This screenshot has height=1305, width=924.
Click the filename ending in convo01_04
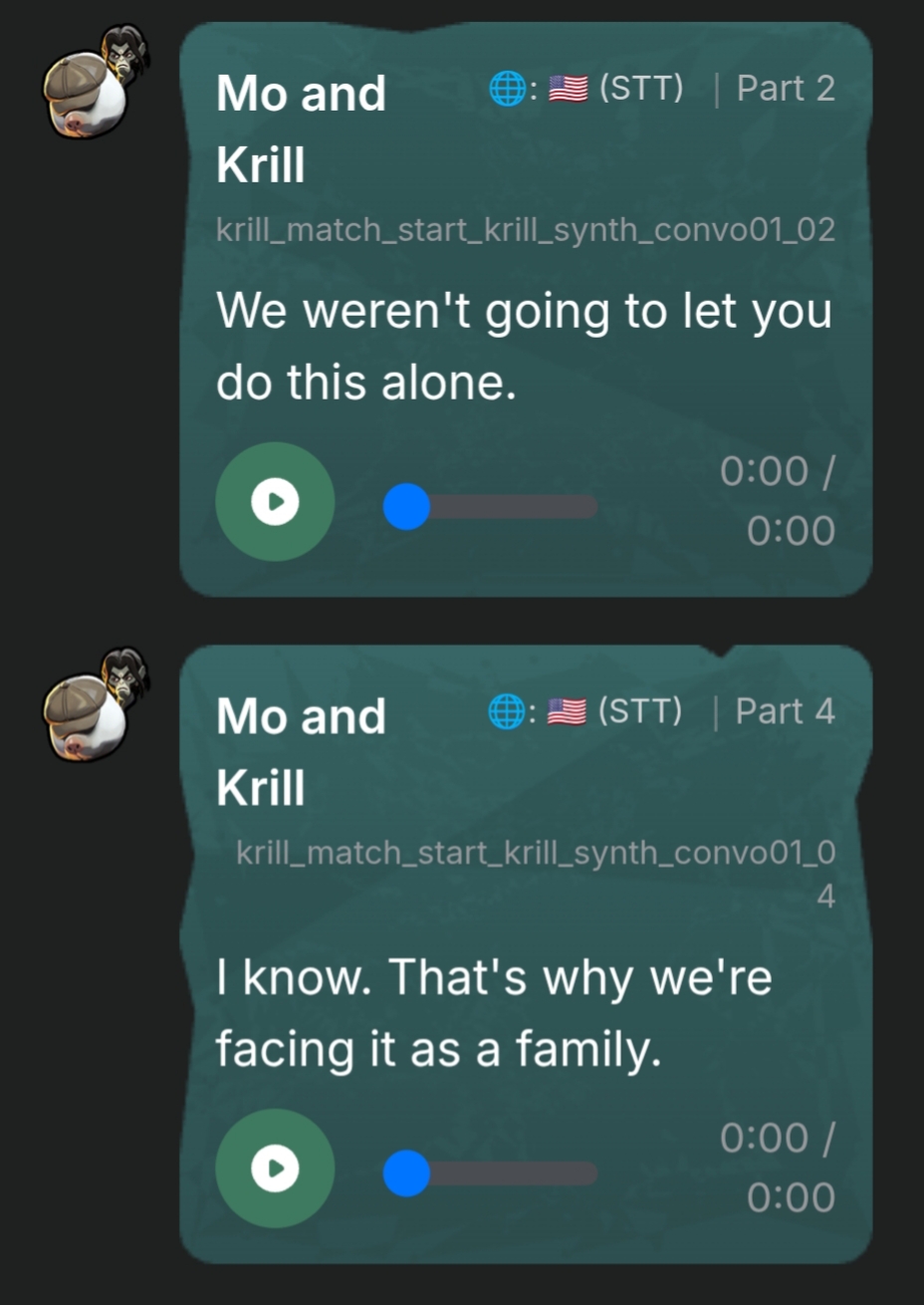coord(536,874)
